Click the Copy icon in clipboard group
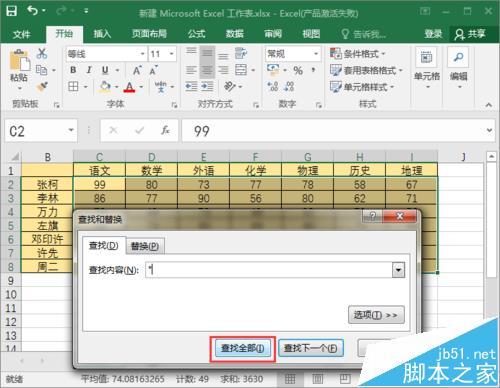Image resolution: width=500 pixels, height=388 pixels. [x=41, y=70]
